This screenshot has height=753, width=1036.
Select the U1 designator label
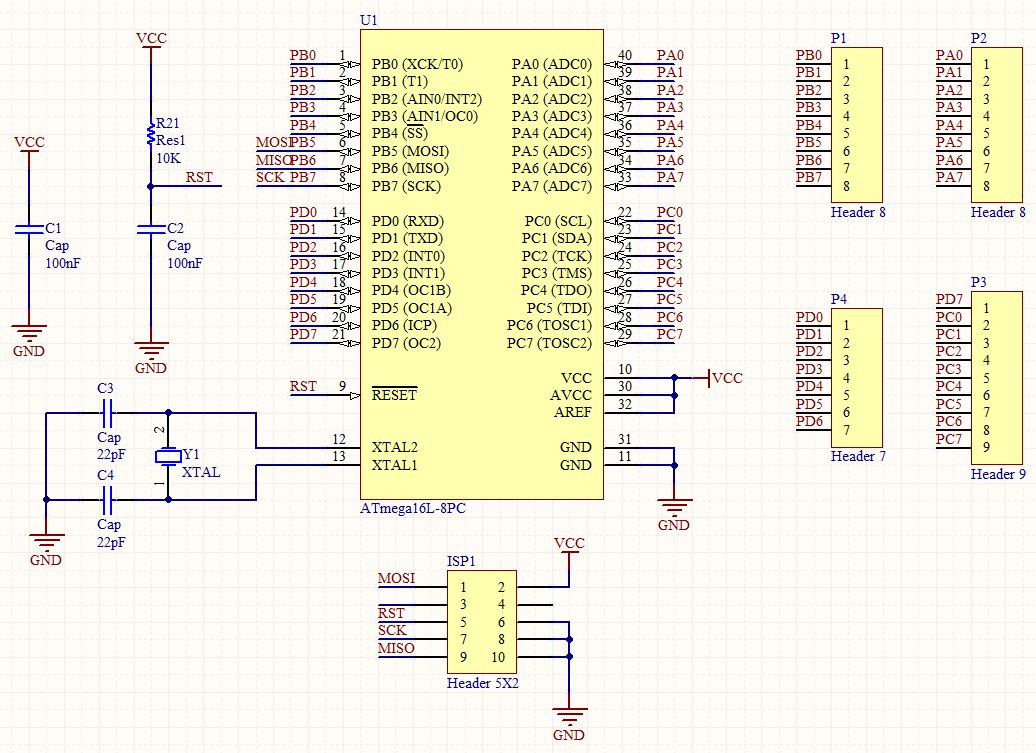pos(368,21)
